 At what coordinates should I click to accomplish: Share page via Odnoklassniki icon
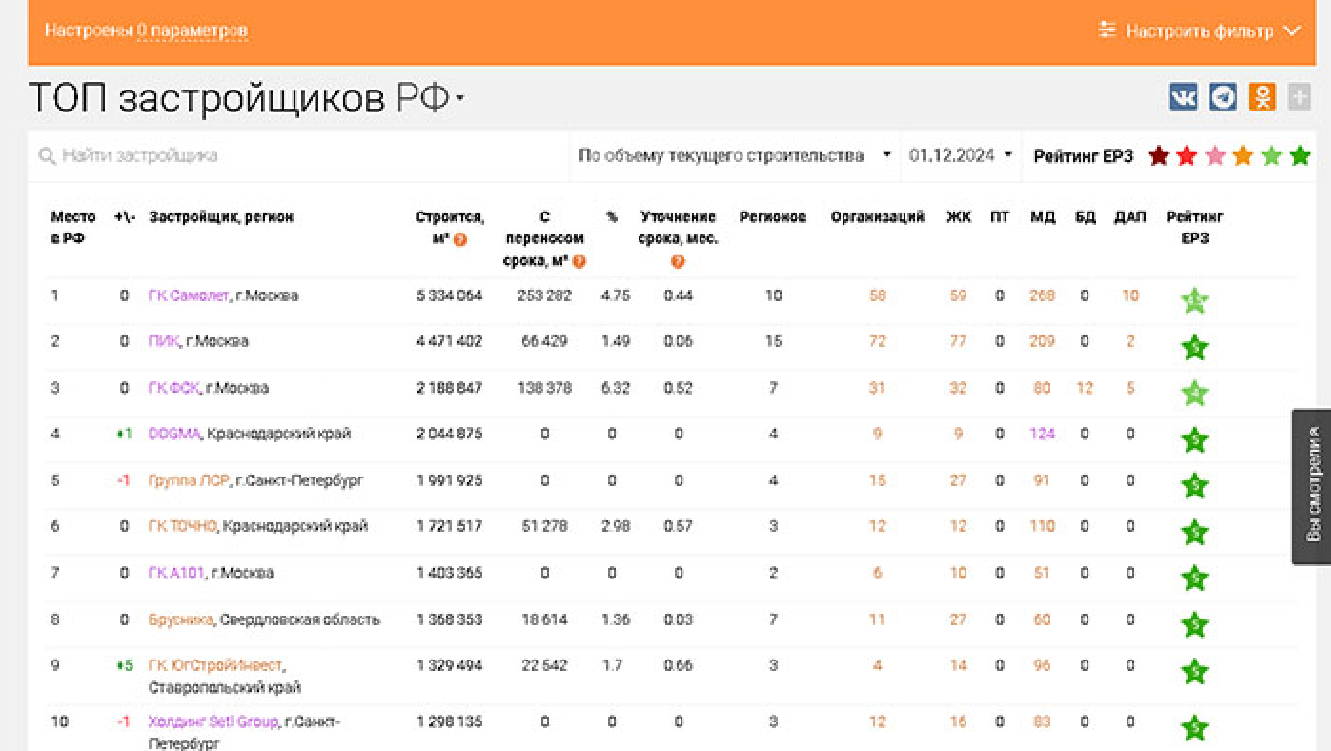point(1262,97)
